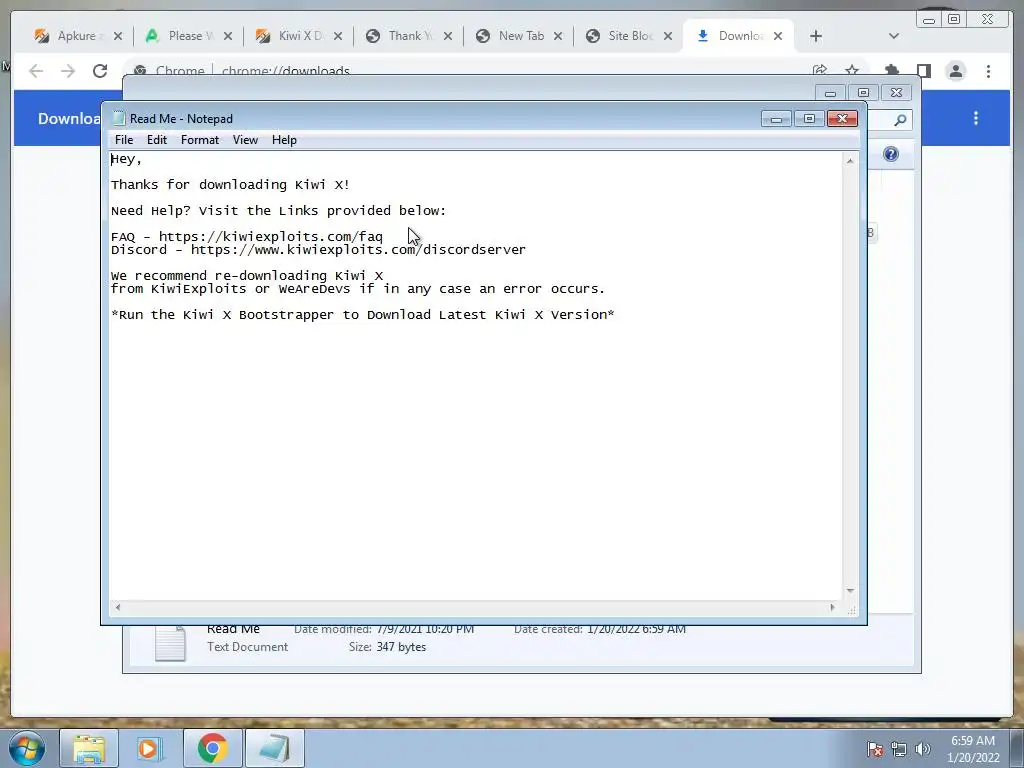1024x768 pixels.
Task: Click the Kiwi X Bootstrapper instruction line
Action: pyautogui.click(x=362, y=315)
